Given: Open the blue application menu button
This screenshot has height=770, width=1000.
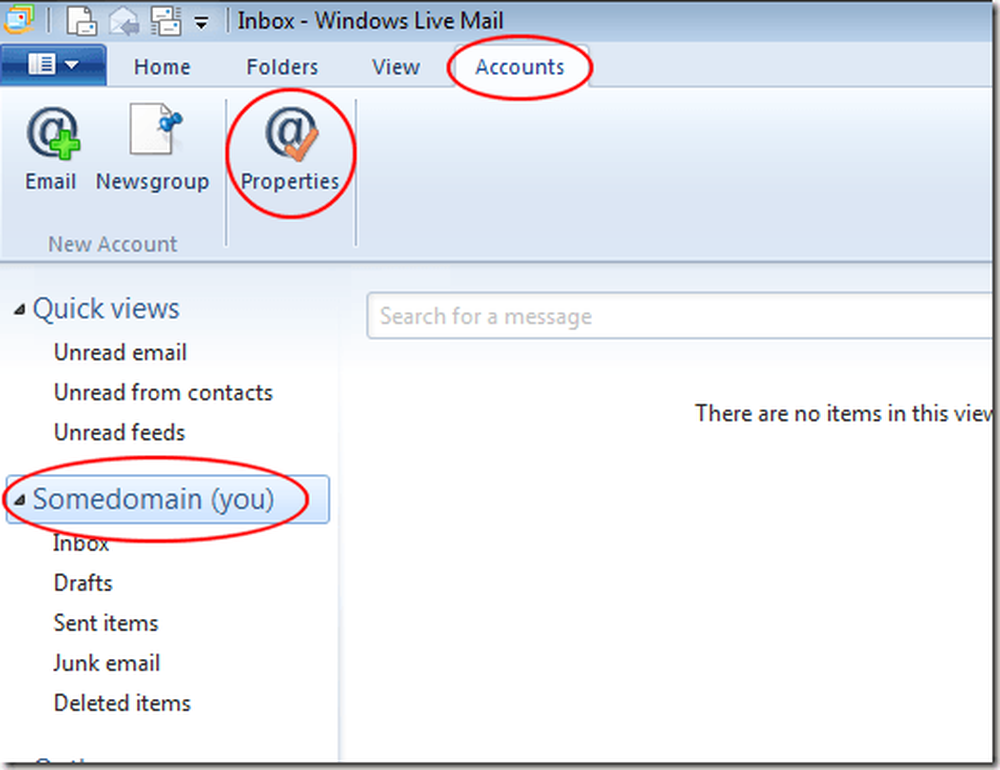Looking at the screenshot, I should (x=54, y=65).
